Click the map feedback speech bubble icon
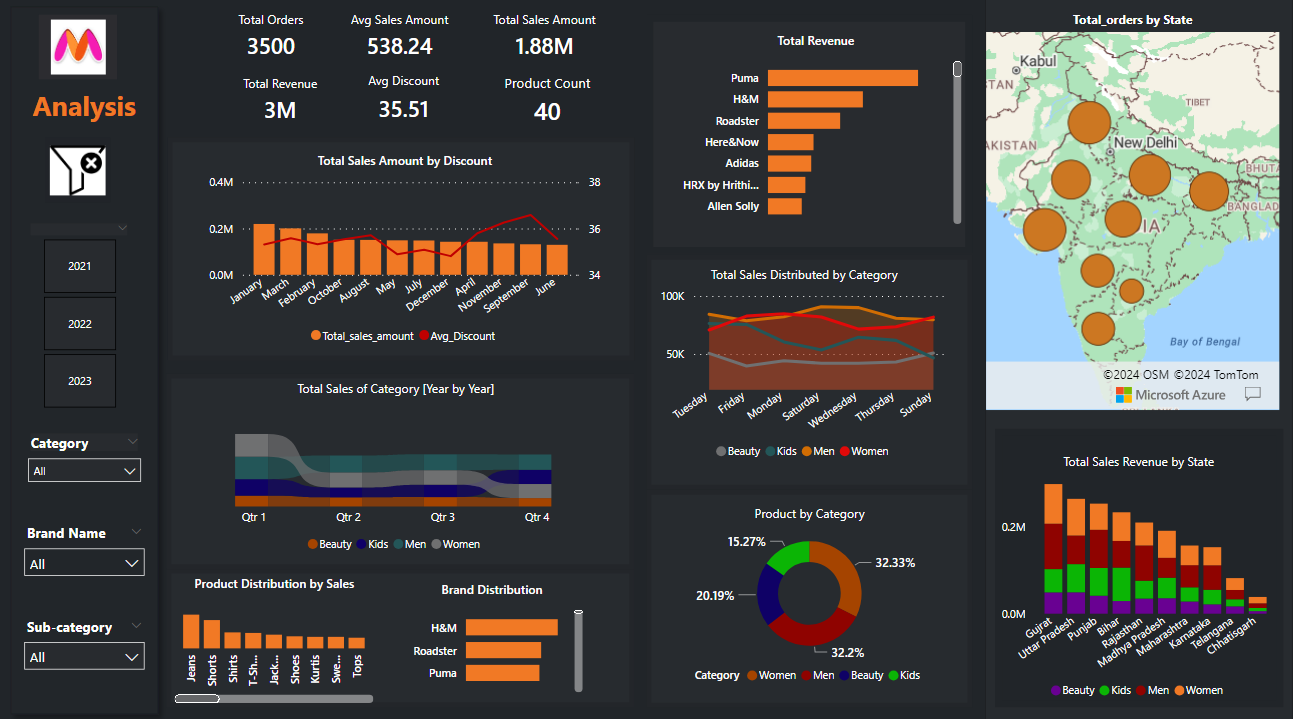Image resolution: width=1293 pixels, height=719 pixels. 1252,395
